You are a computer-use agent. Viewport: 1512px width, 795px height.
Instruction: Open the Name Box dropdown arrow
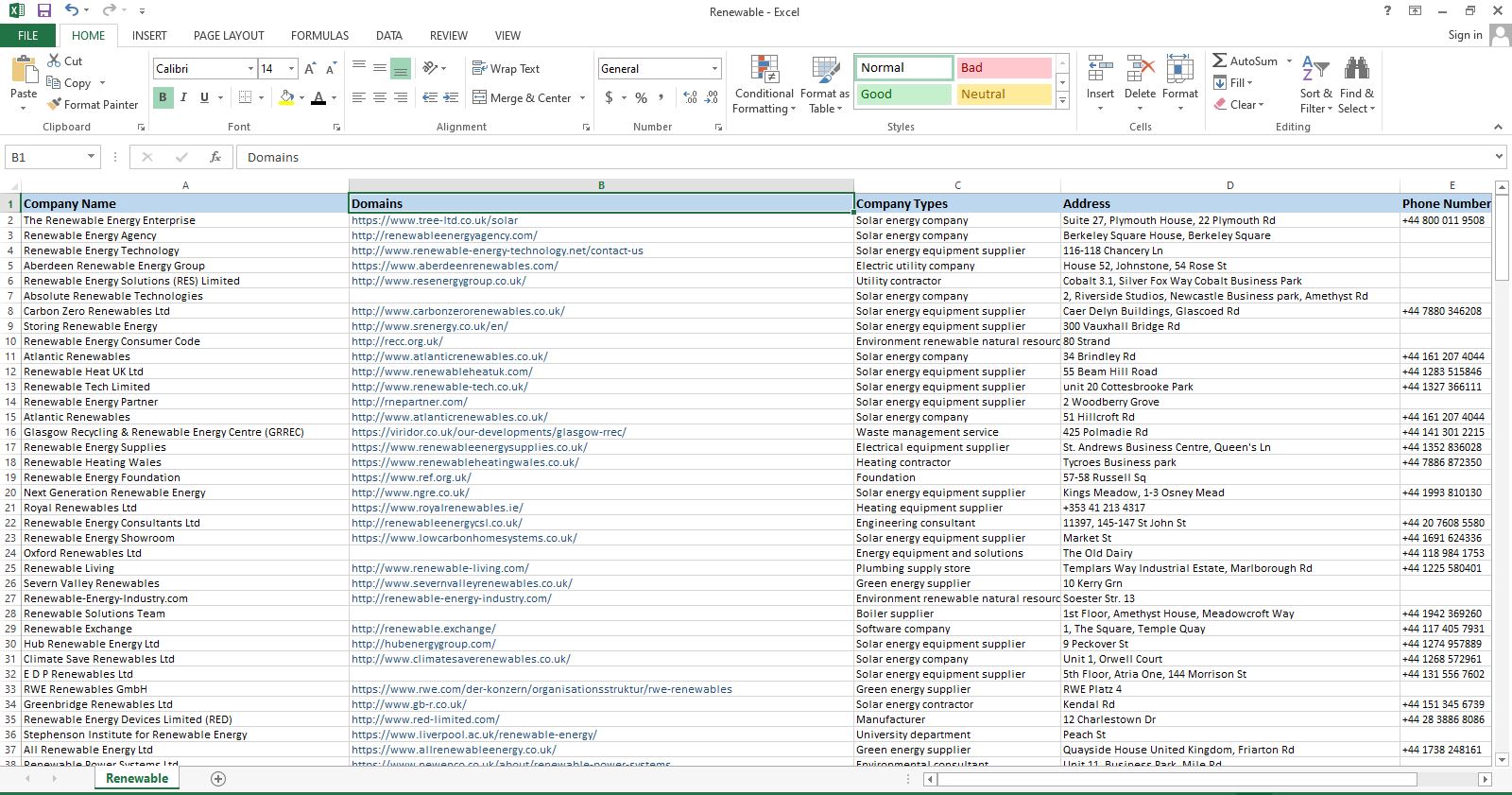pyautogui.click(x=91, y=157)
